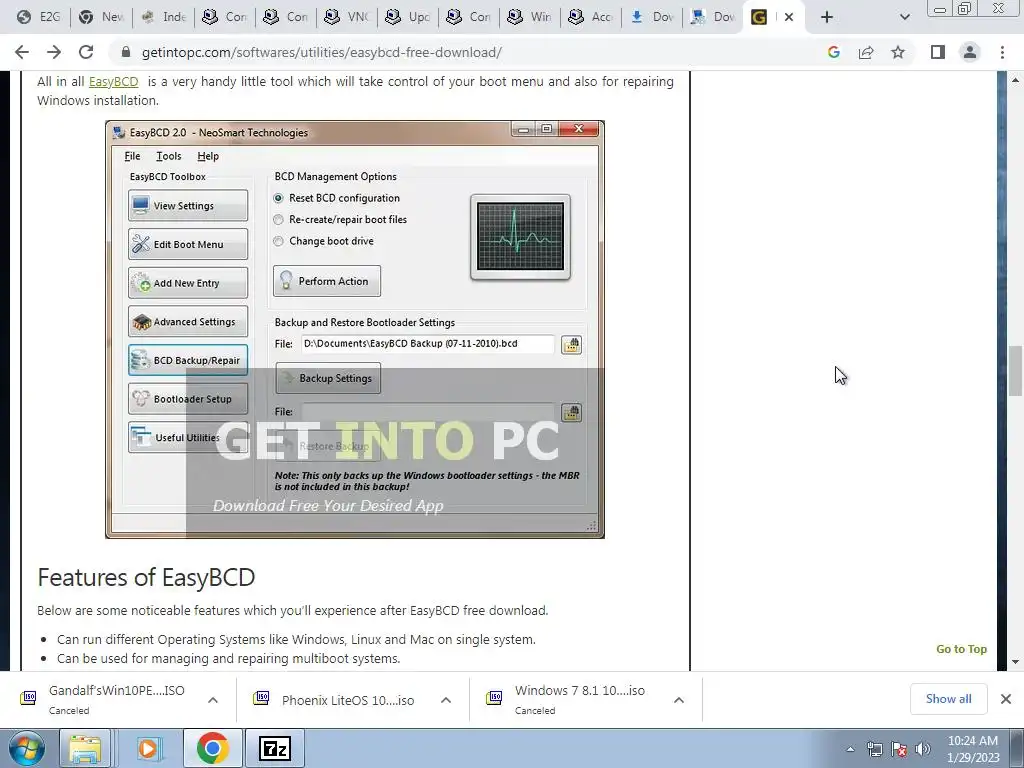
Task: Expand options for the Windows 7 8.1 10 iso download
Action: point(679,700)
